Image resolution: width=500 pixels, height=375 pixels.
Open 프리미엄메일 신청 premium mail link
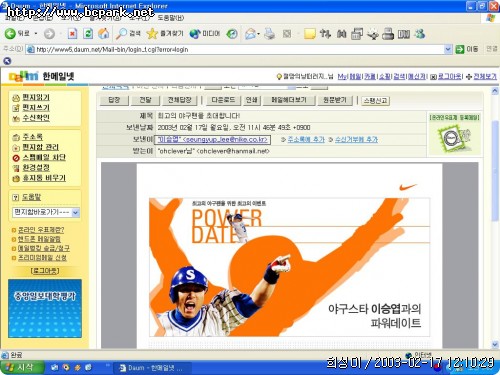click(42, 258)
